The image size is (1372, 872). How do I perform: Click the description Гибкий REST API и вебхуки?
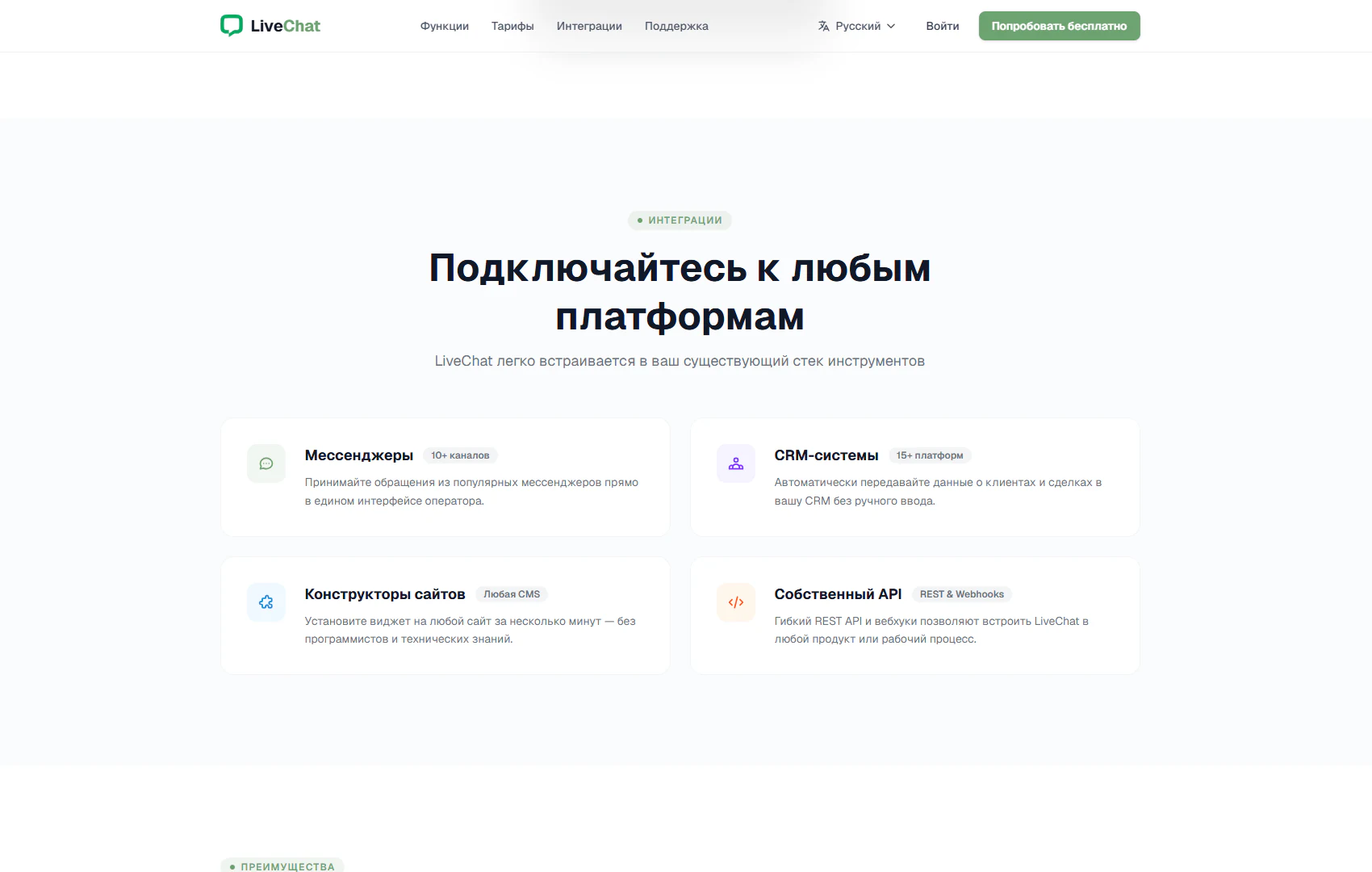pos(931,630)
